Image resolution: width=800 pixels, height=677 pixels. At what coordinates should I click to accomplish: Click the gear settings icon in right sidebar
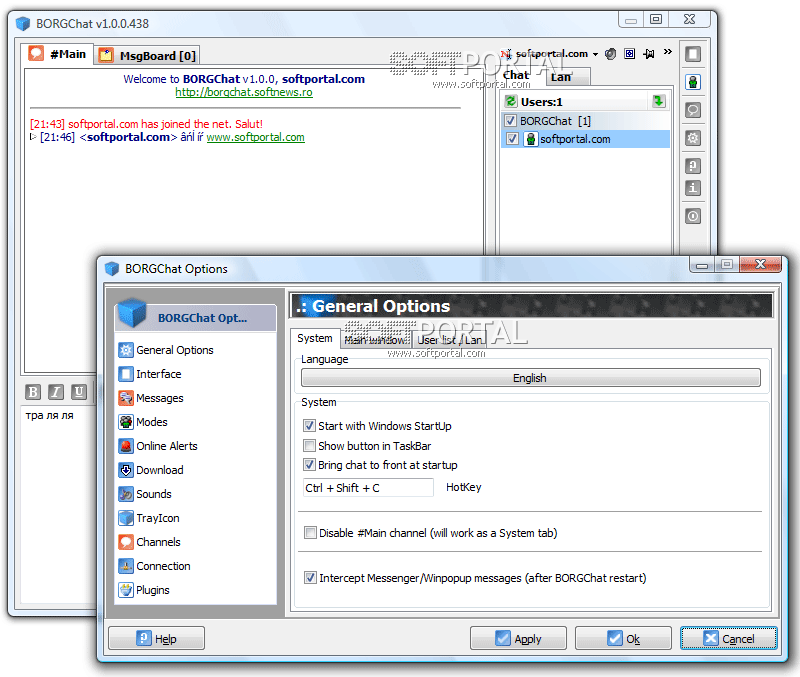693,138
